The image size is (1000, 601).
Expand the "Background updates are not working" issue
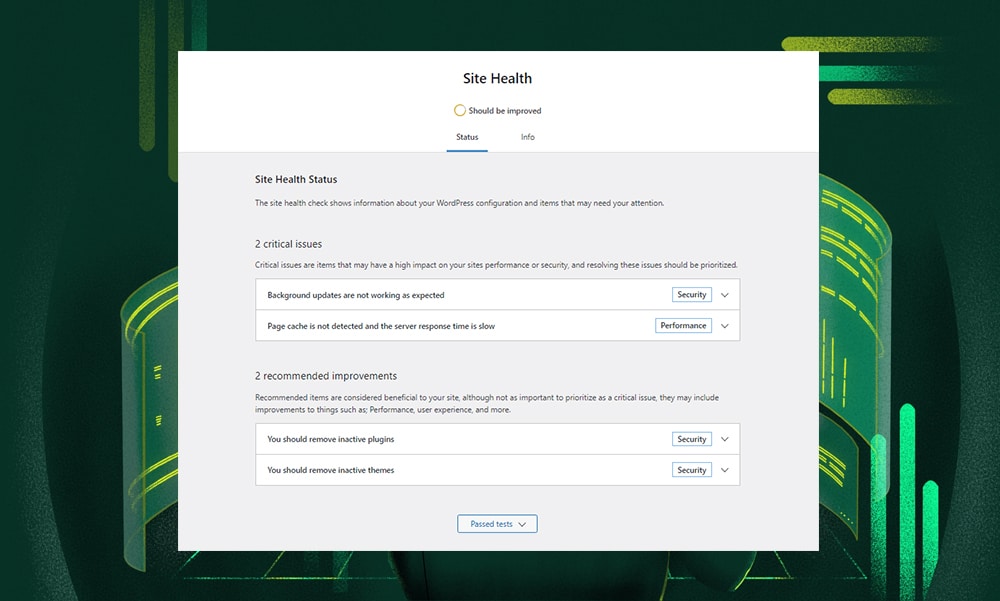[x=725, y=294]
